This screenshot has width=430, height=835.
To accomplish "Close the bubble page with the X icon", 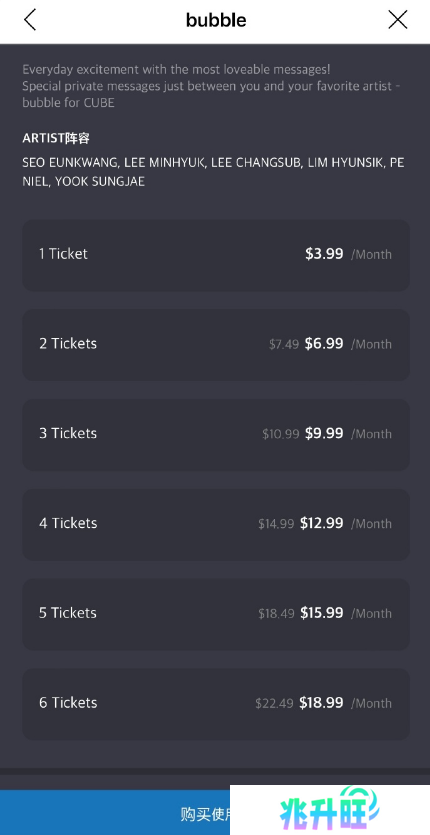I will pyautogui.click(x=397, y=20).
